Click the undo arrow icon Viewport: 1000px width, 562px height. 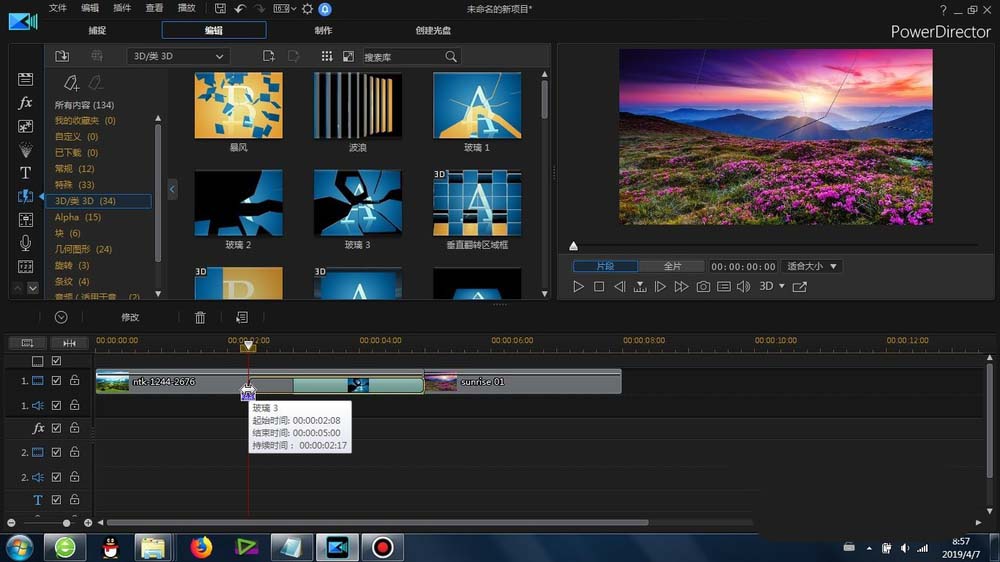click(240, 9)
